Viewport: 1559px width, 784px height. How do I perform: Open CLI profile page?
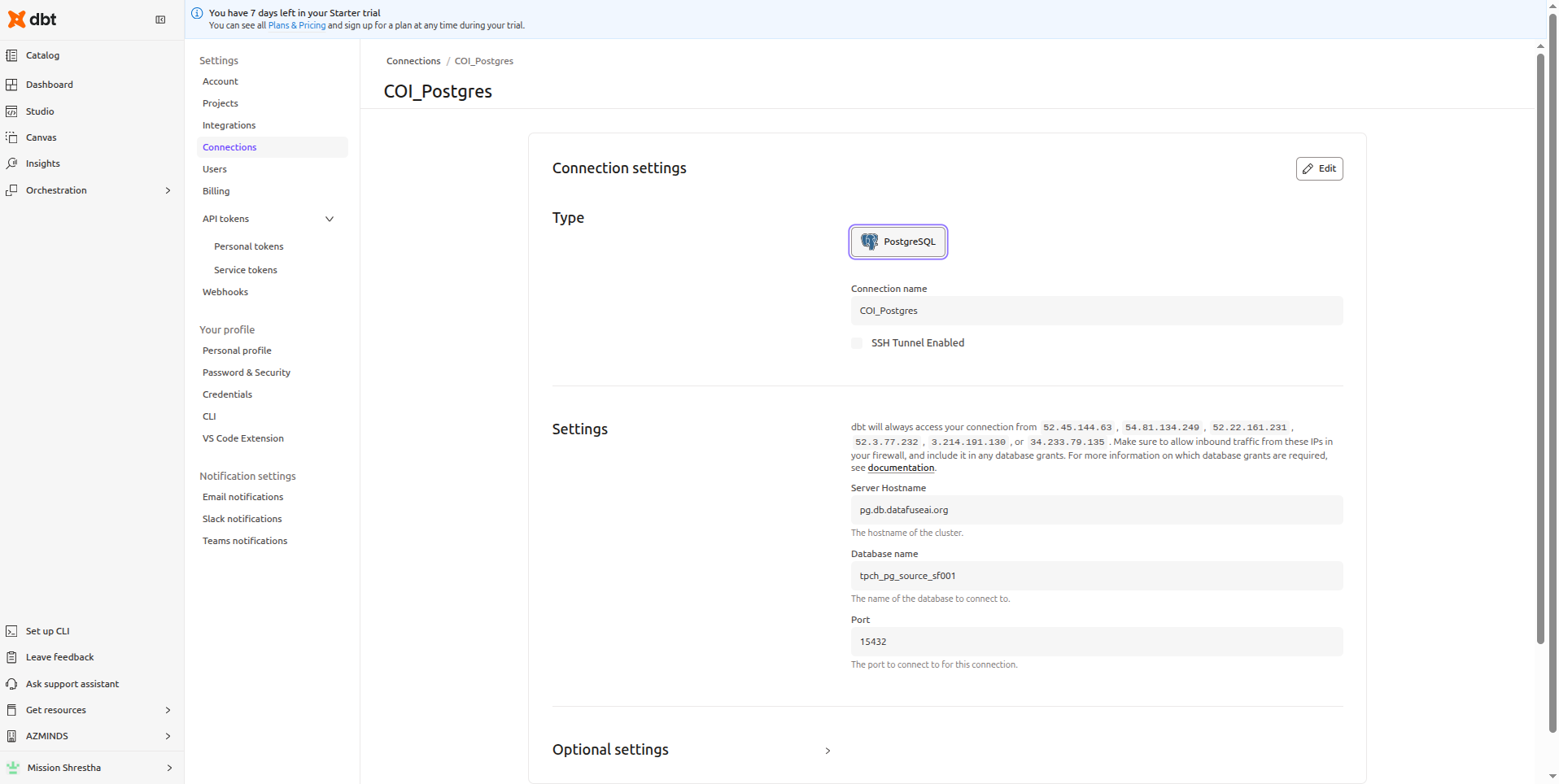click(209, 416)
